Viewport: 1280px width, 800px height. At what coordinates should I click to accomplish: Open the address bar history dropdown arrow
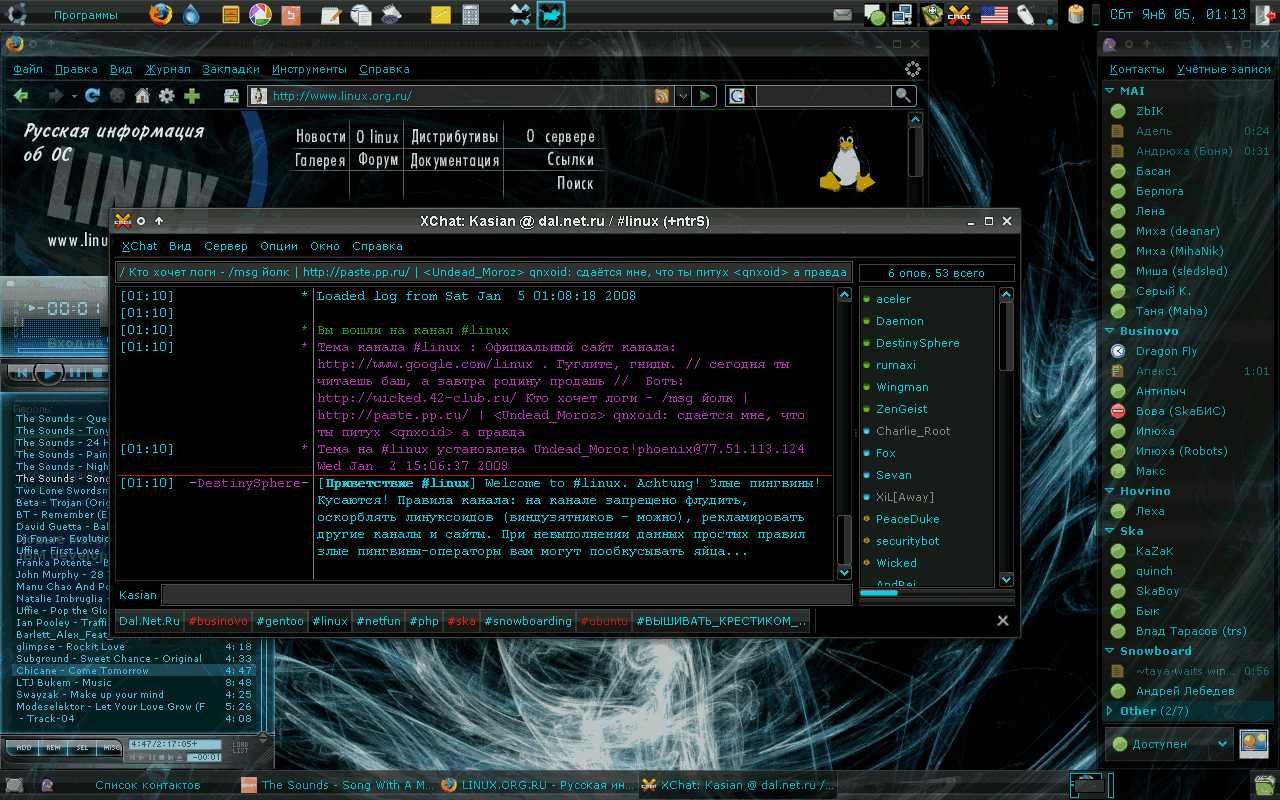683,96
